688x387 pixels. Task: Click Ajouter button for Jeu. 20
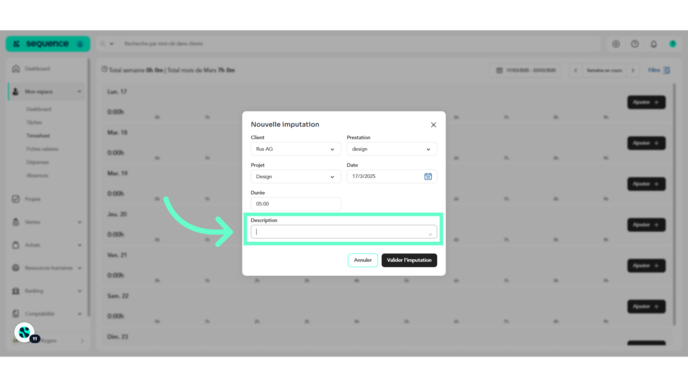pyautogui.click(x=646, y=225)
